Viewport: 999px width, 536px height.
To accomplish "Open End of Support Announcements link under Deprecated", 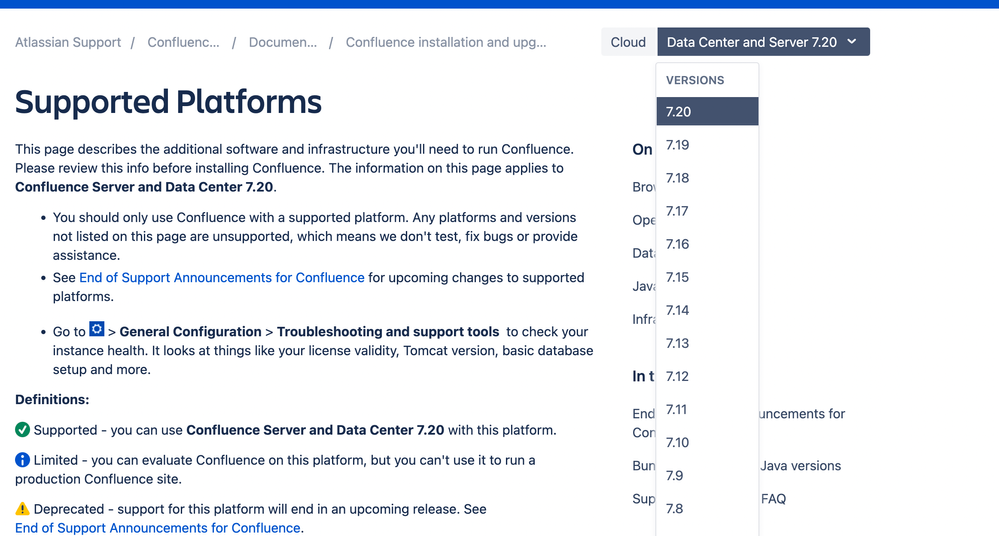I will pyautogui.click(x=158, y=528).
